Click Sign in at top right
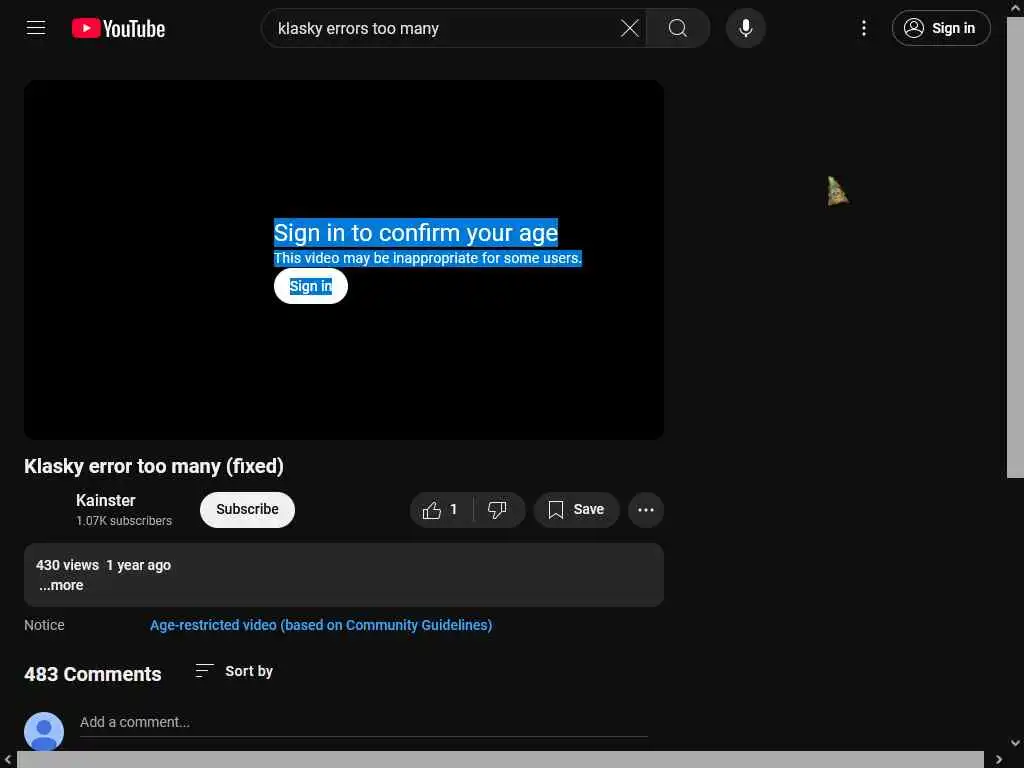The height and width of the screenshot is (768, 1024). click(x=940, y=28)
